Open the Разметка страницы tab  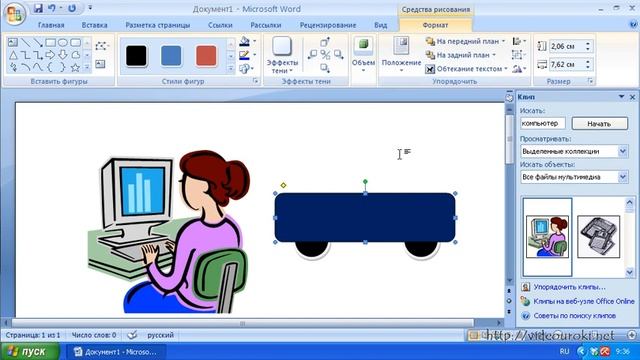click(x=158, y=25)
